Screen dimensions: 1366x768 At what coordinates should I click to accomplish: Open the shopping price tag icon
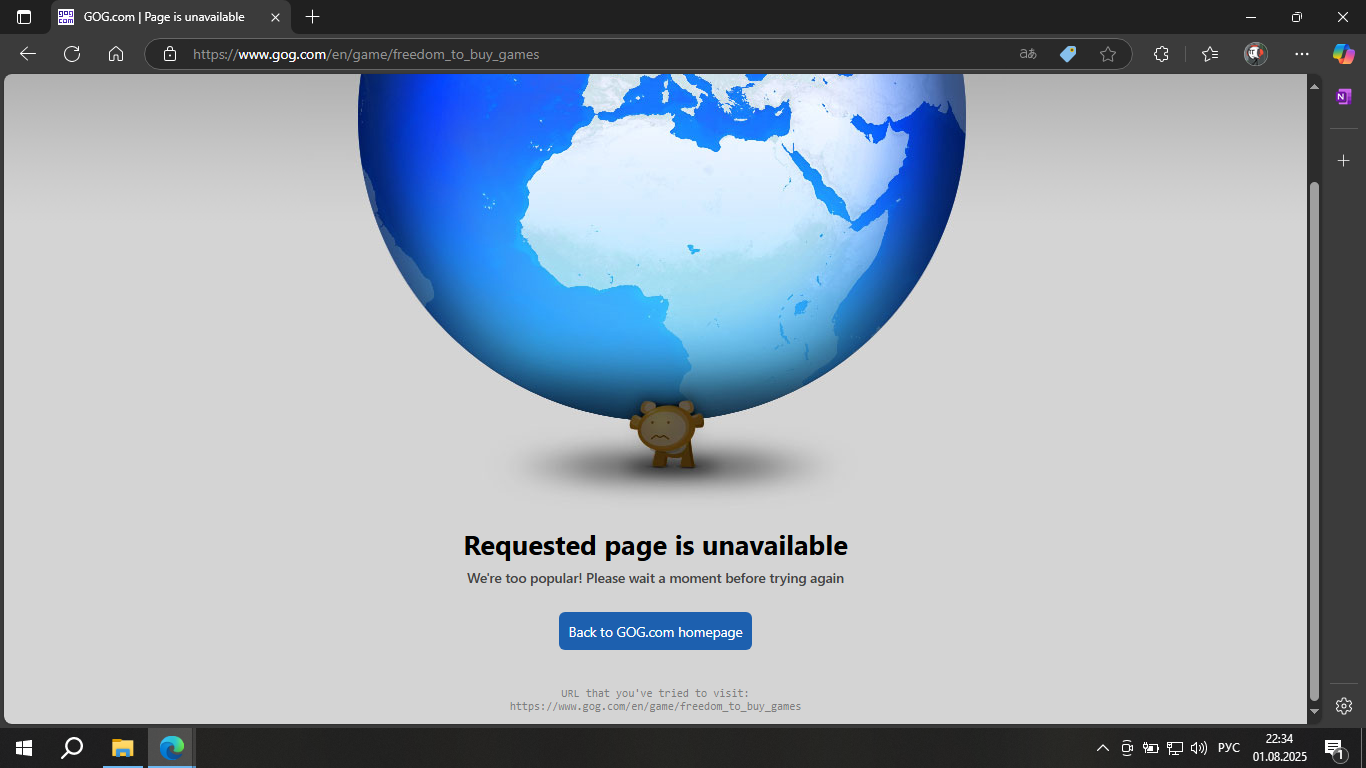[x=1068, y=54]
